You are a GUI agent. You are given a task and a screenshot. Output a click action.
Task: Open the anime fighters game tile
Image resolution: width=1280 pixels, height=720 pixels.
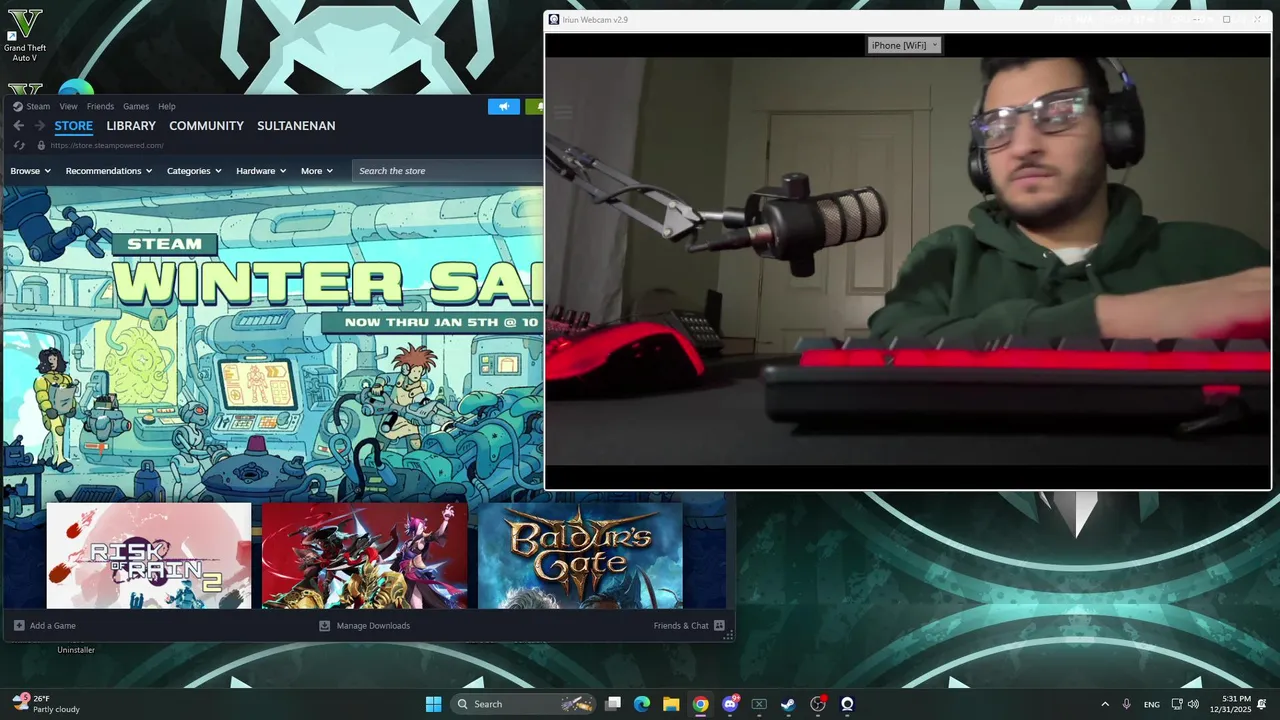point(364,555)
